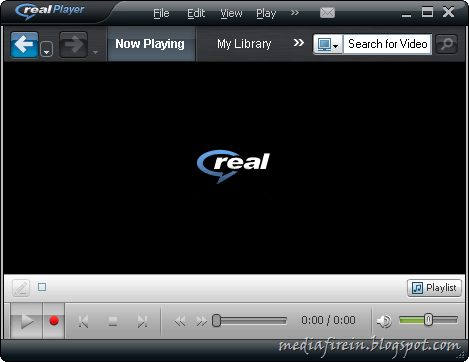Show more tabs chevron after My Library
469x362 pixels.
click(299, 43)
